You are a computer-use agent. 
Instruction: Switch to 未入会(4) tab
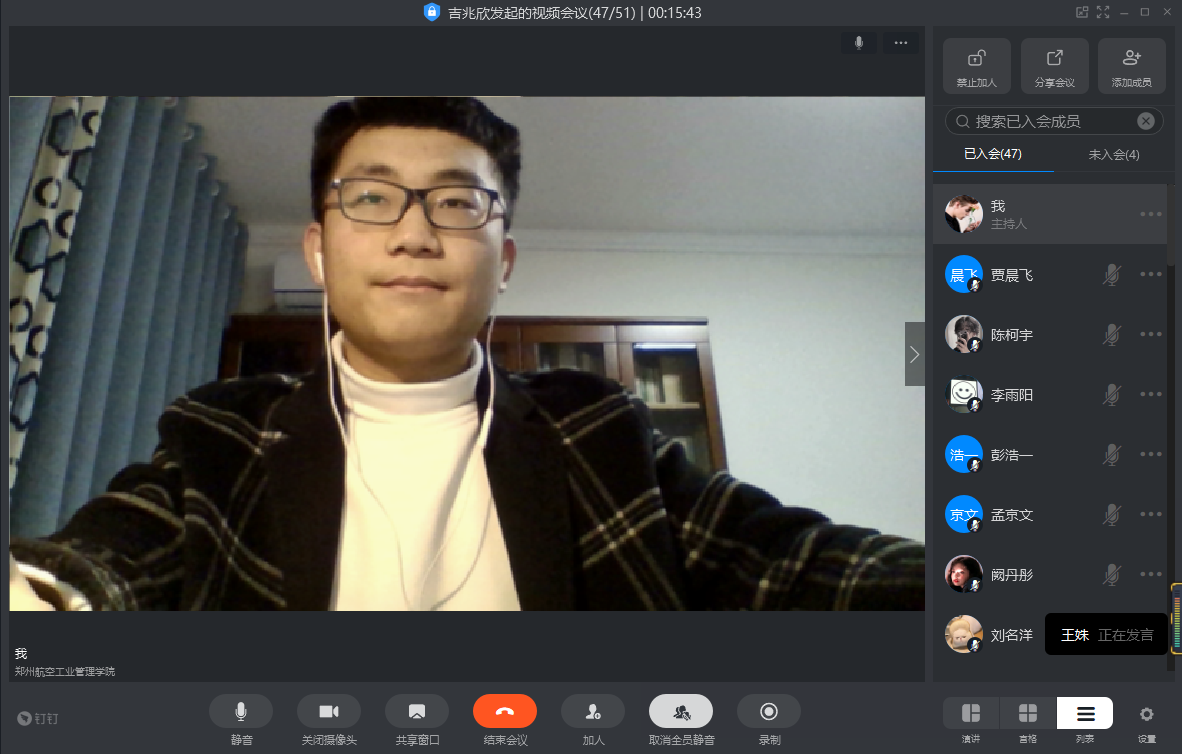[x=1113, y=155]
